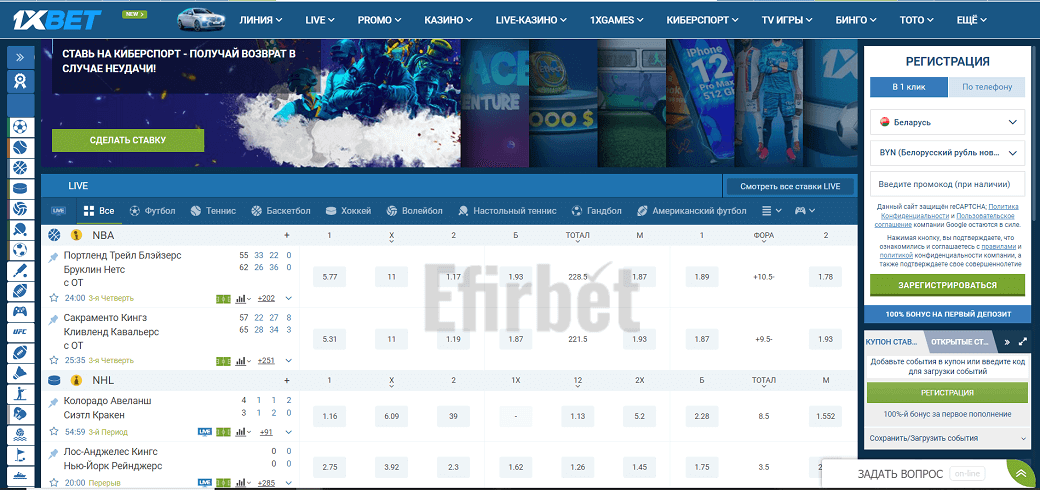
Task: Select volleyball icon in left sidebar
Action: pos(20,208)
